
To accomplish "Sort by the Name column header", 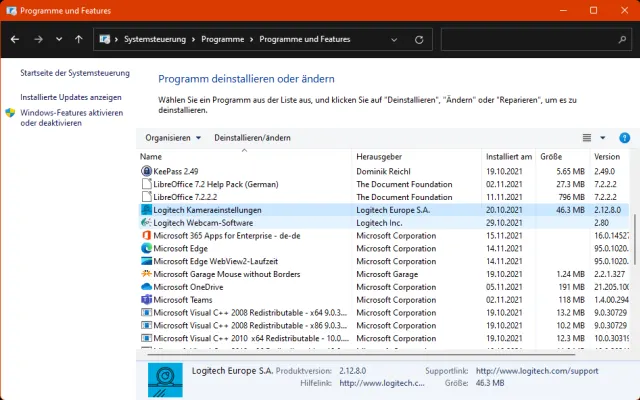I will pos(244,157).
